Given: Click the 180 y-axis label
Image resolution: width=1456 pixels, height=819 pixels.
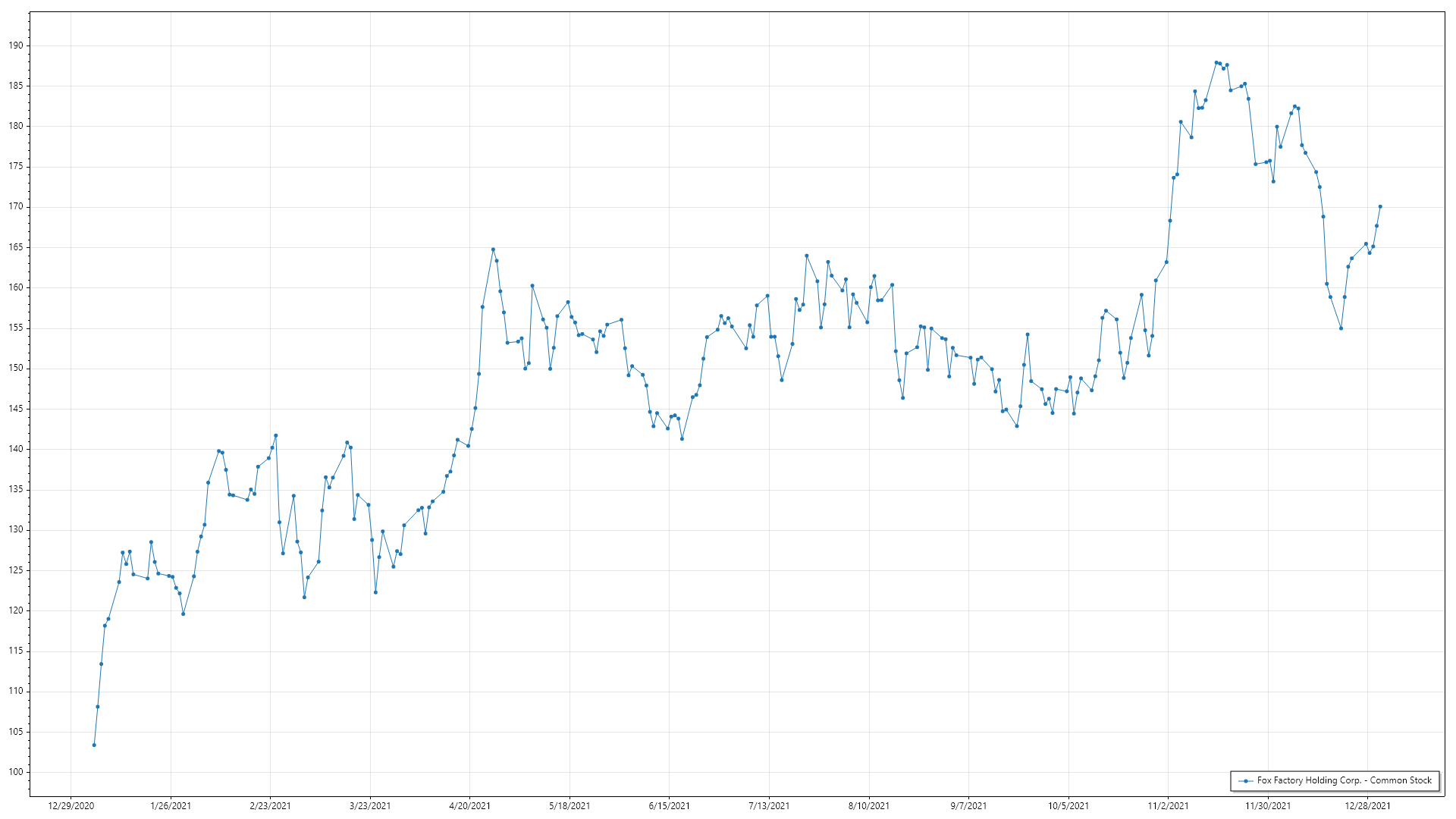Looking at the screenshot, I should [16, 126].
